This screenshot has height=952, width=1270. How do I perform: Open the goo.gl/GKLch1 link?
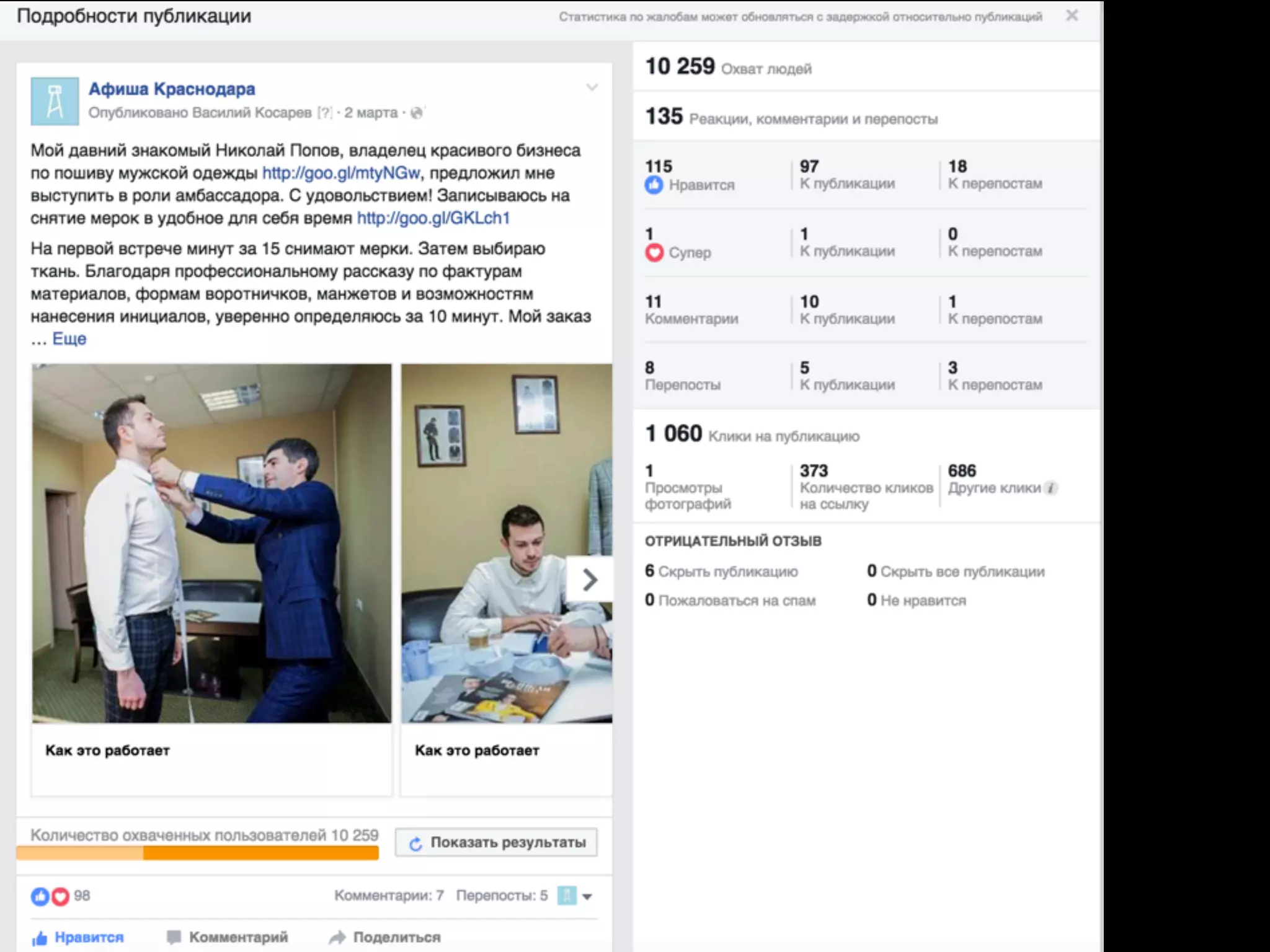coord(433,218)
